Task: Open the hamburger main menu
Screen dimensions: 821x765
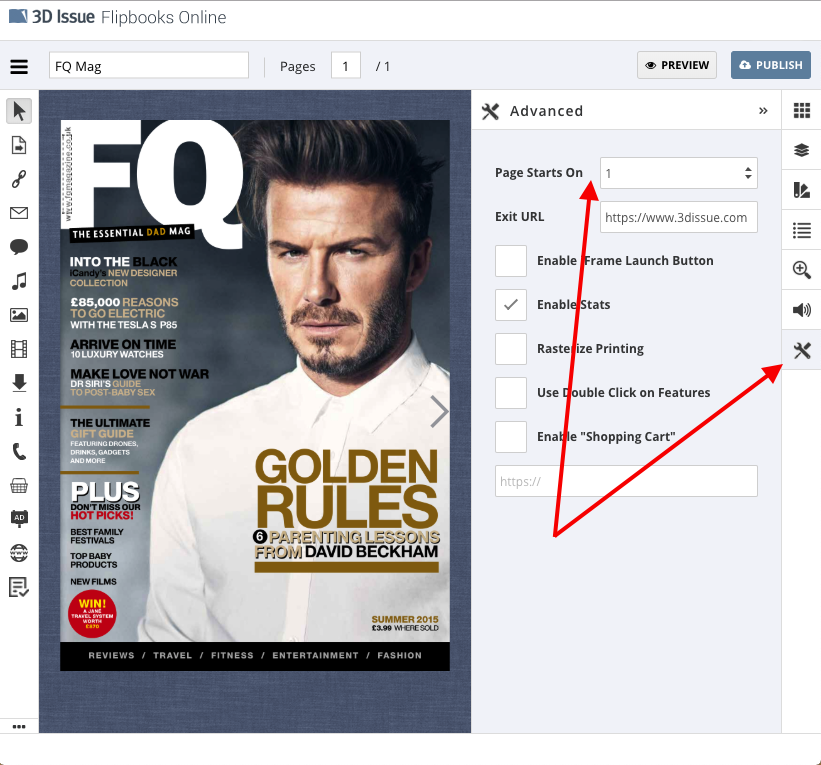Action: point(19,67)
